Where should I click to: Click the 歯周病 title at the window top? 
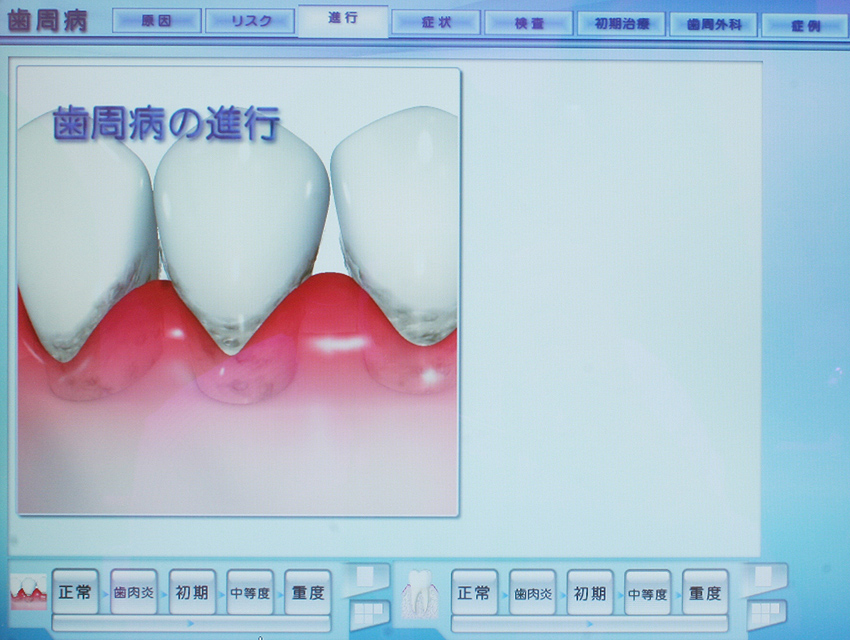48,21
